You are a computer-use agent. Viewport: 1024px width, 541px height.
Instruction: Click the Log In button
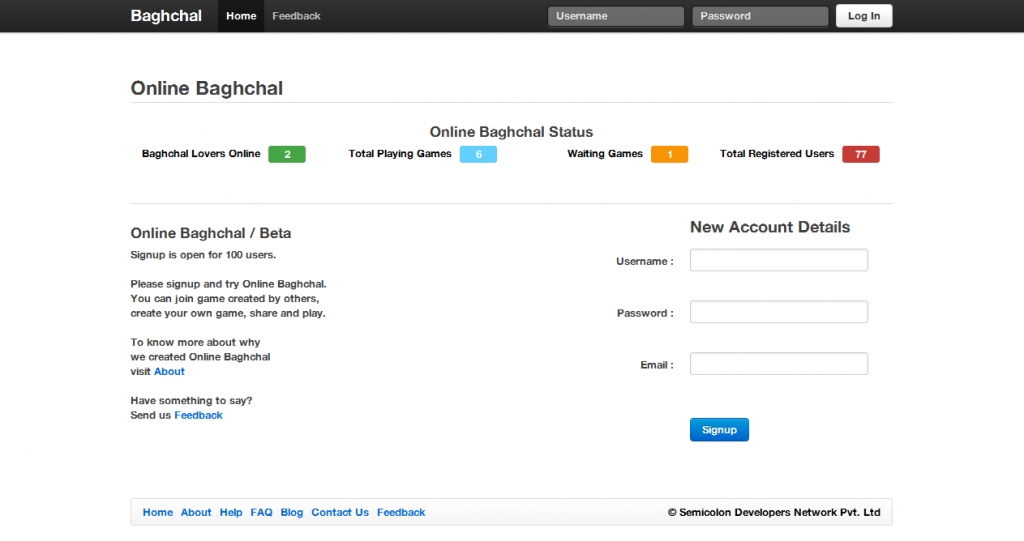click(x=864, y=16)
